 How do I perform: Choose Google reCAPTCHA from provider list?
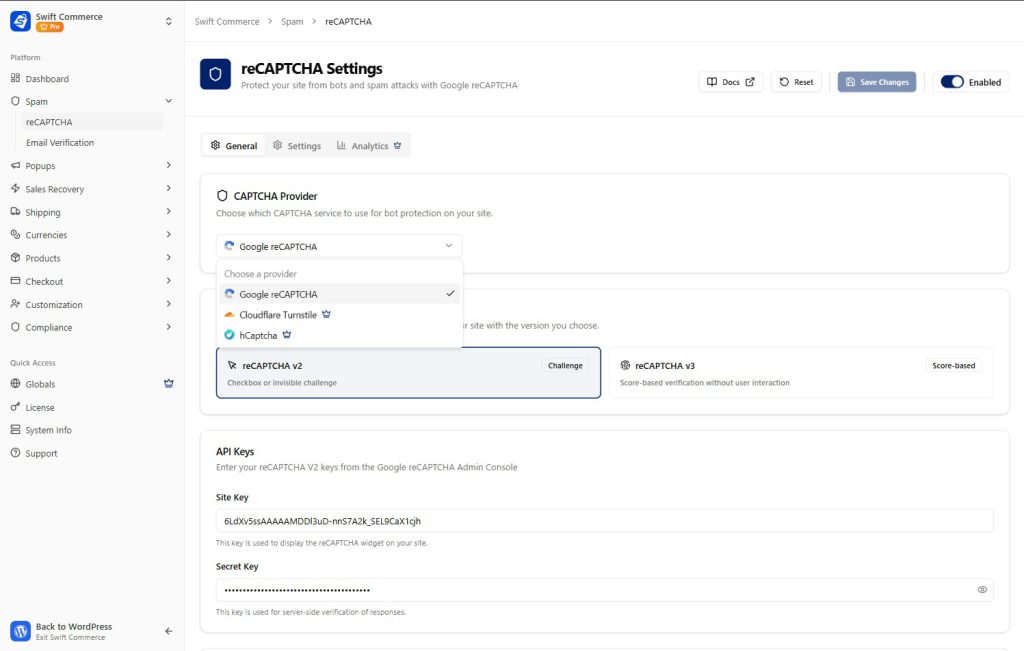pos(339,294)
